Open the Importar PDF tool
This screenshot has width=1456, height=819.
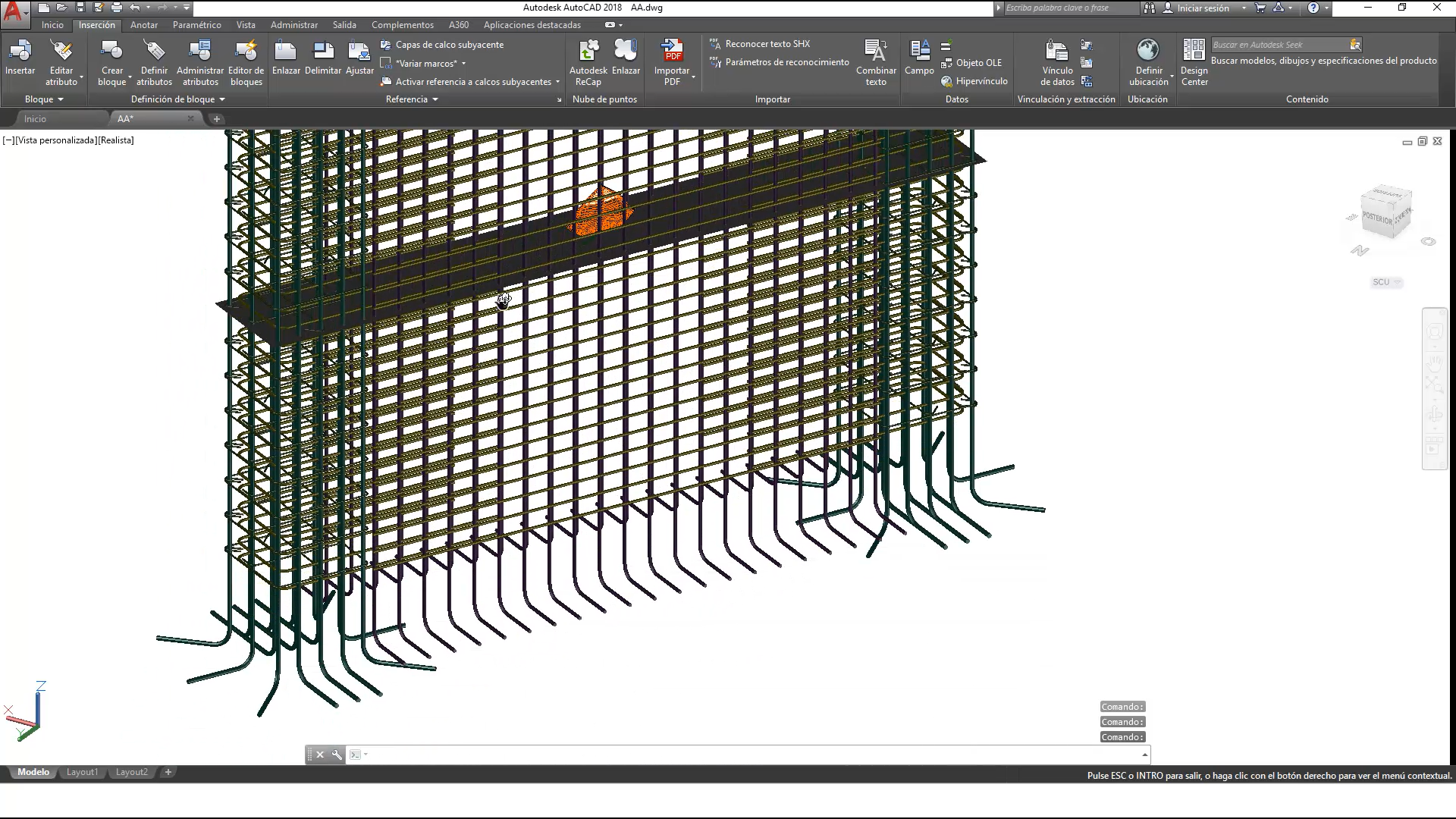coord(672,61)
